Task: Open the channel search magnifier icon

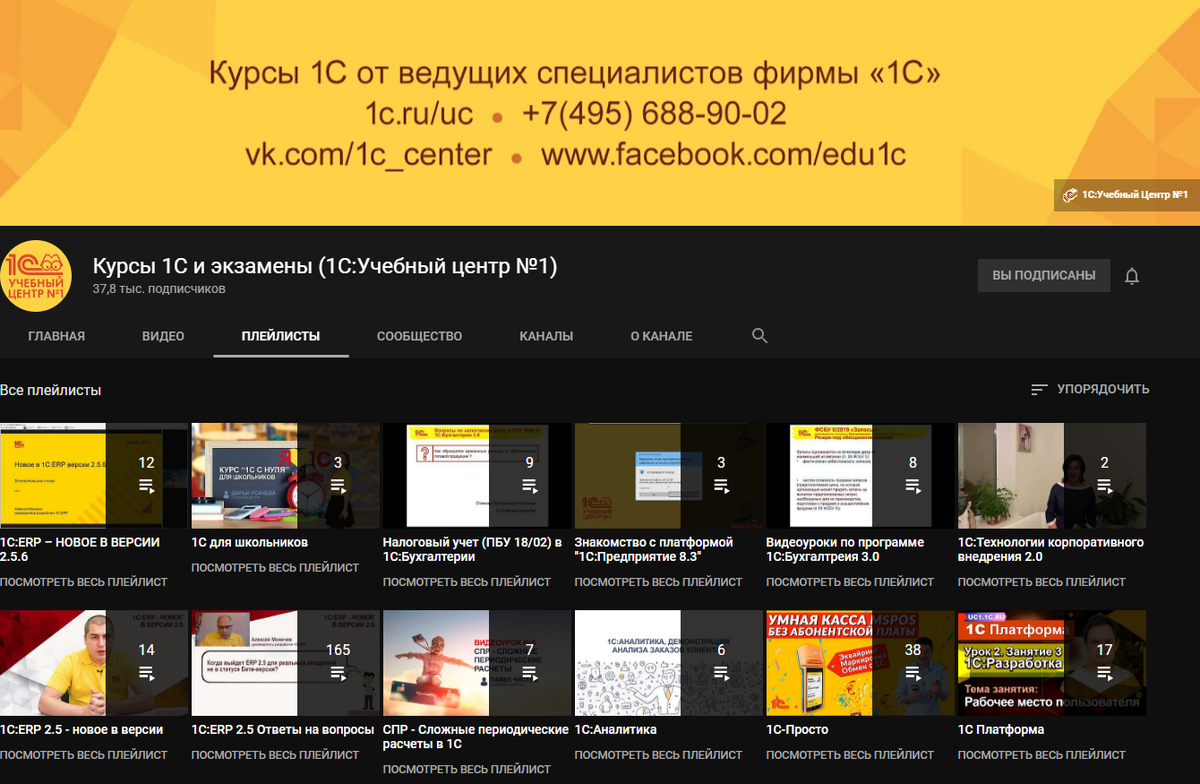Action: (760, 336)
